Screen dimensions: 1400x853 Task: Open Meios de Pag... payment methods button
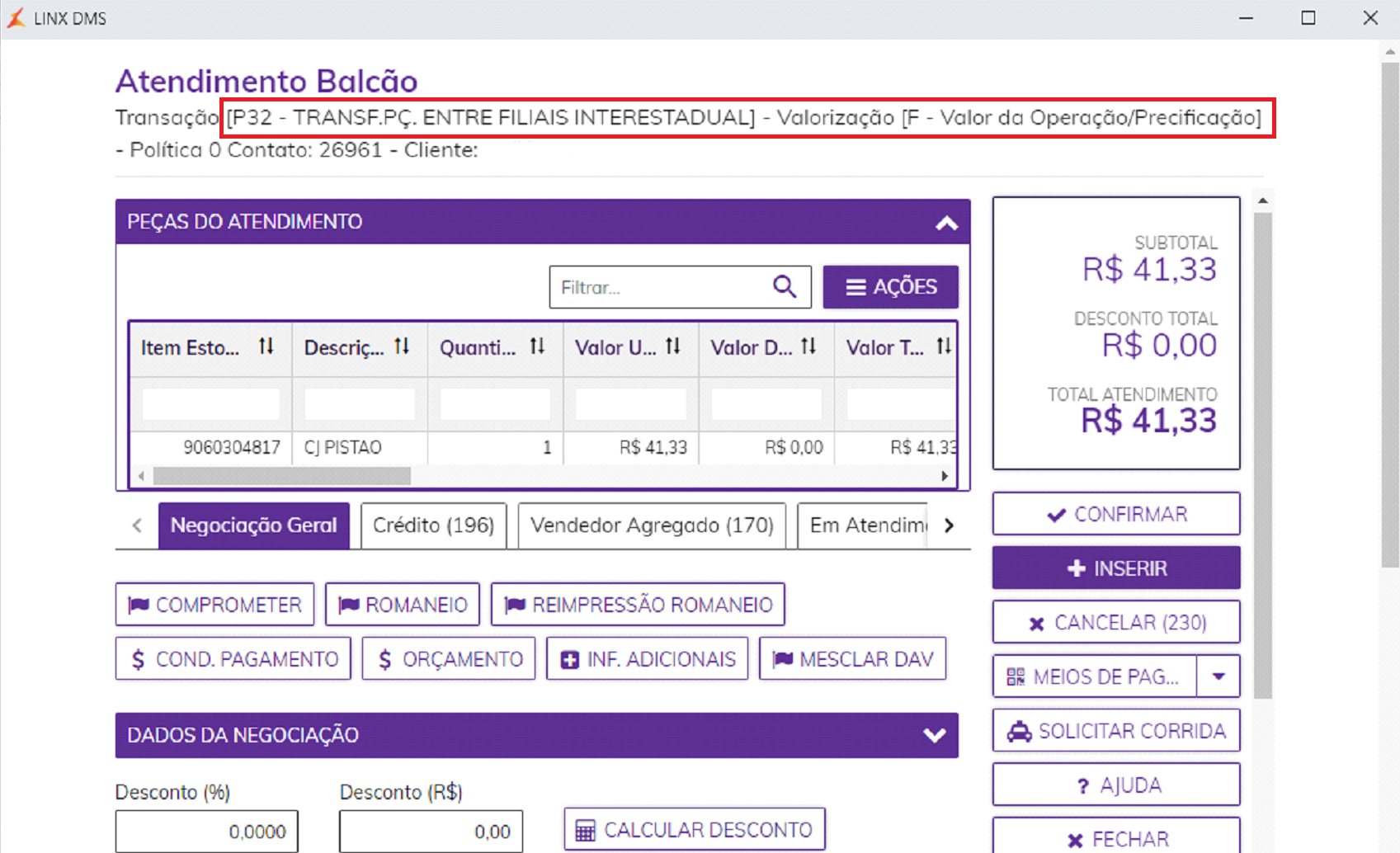[x=1095, y=676]
